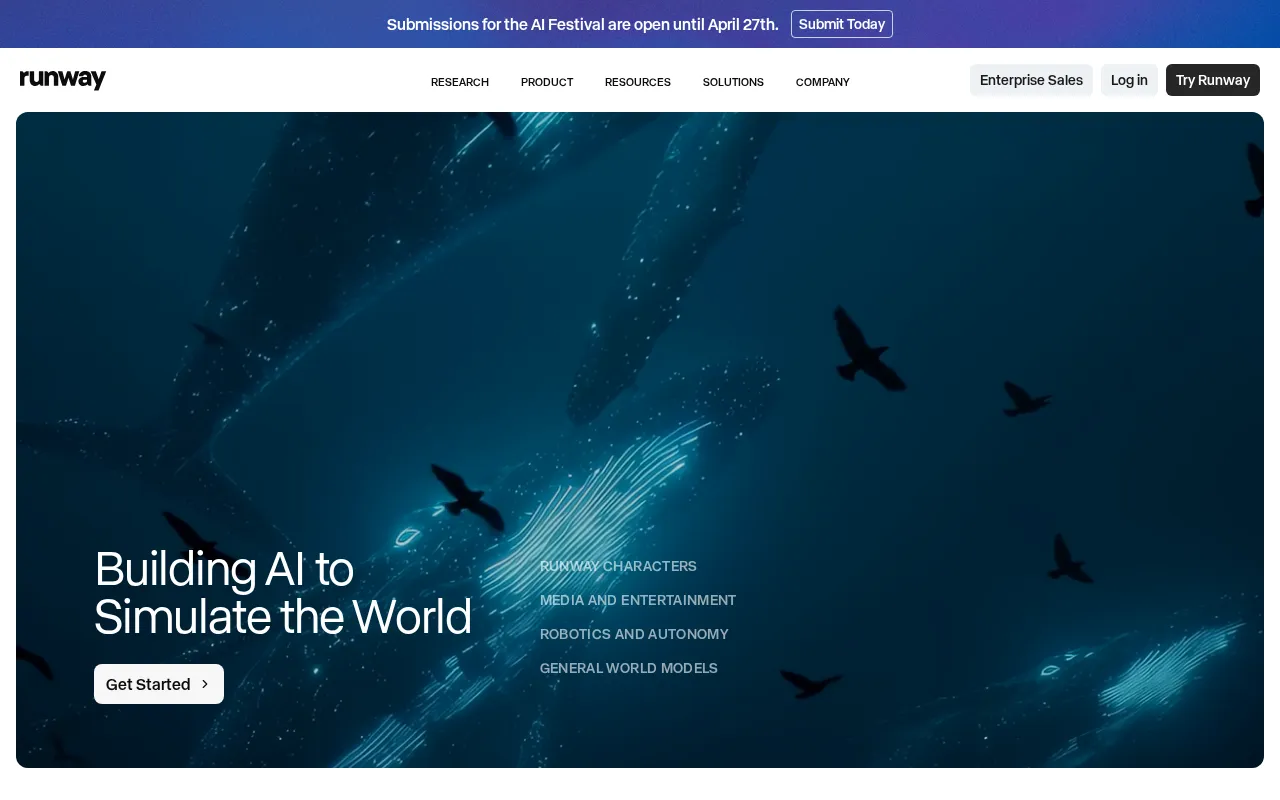Screen dimensions: 1280x800
Task: Open the Solutions menu
Action: (733, 82)
